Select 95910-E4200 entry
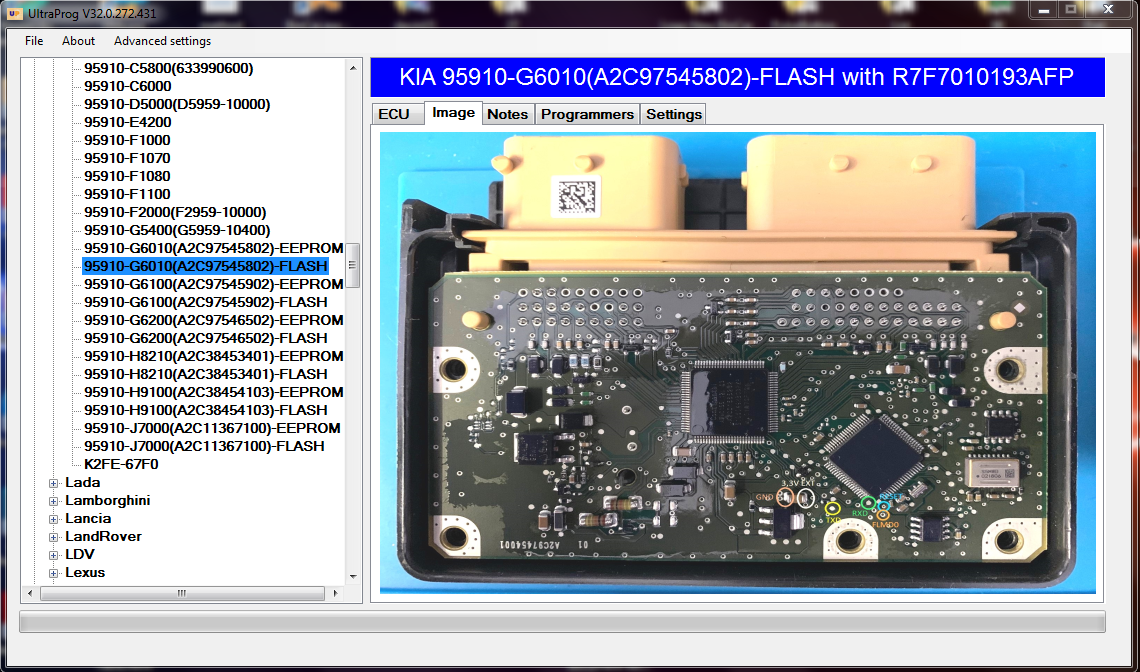1140x672 pixels. click(128, 122)
